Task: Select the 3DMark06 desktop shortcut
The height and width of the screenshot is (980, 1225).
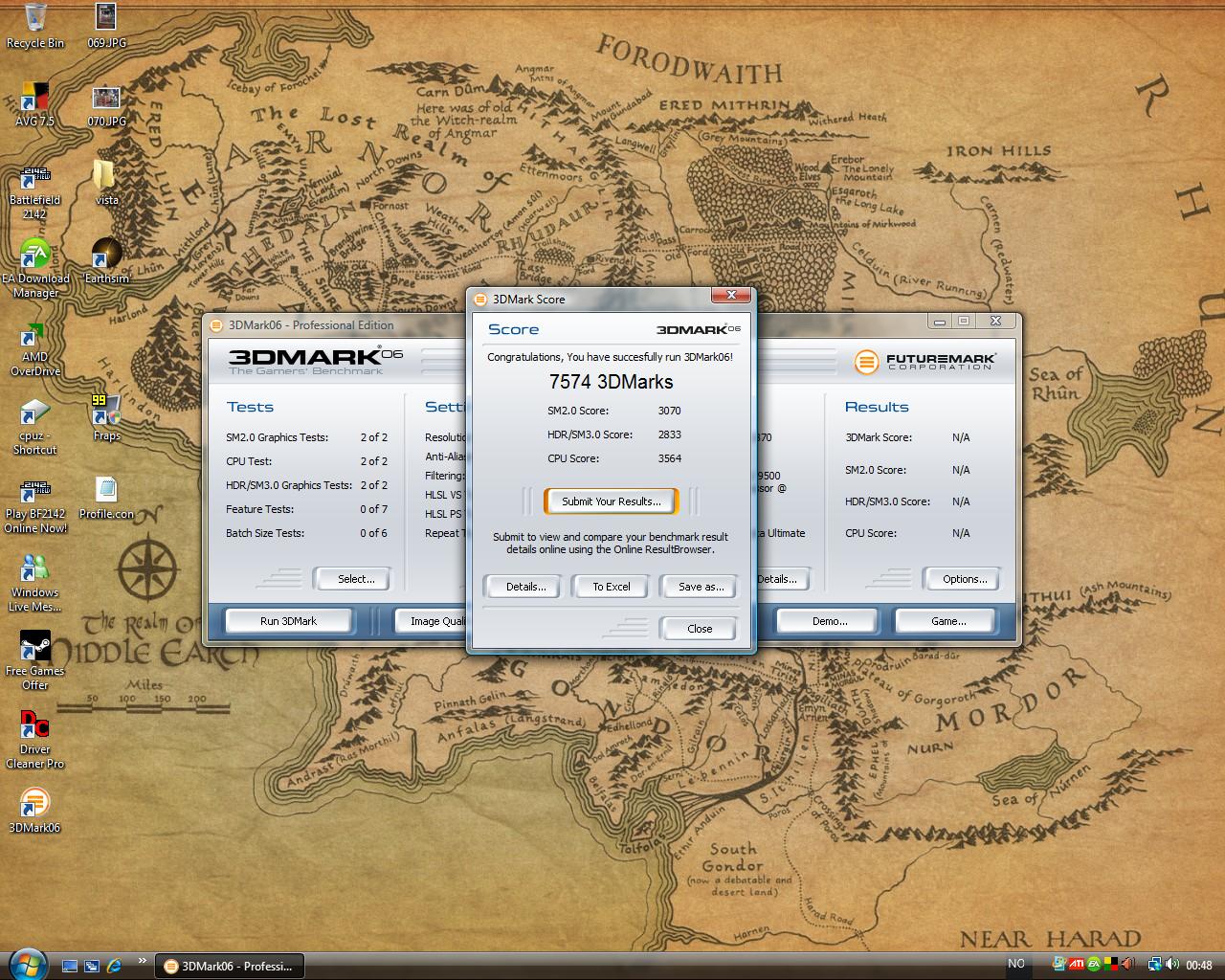Action: pos(35,811)
